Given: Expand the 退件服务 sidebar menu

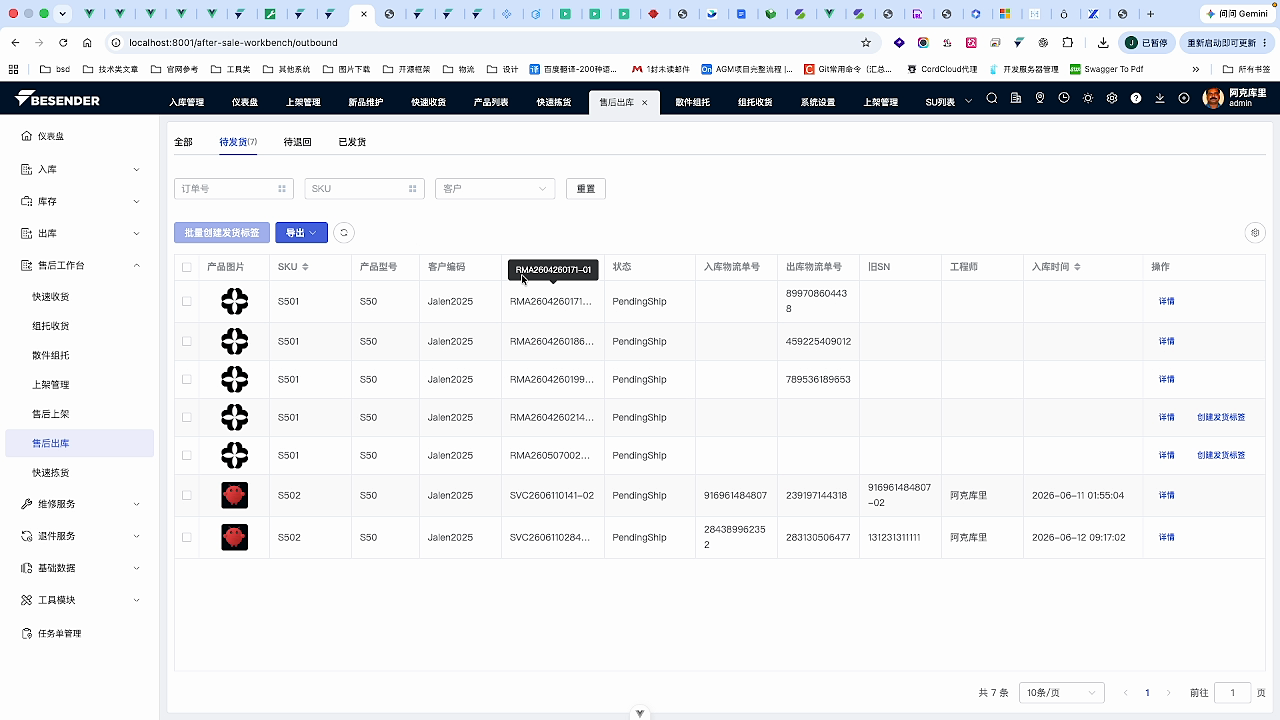Looking at the screenshot, I should (x=80, y=536).
